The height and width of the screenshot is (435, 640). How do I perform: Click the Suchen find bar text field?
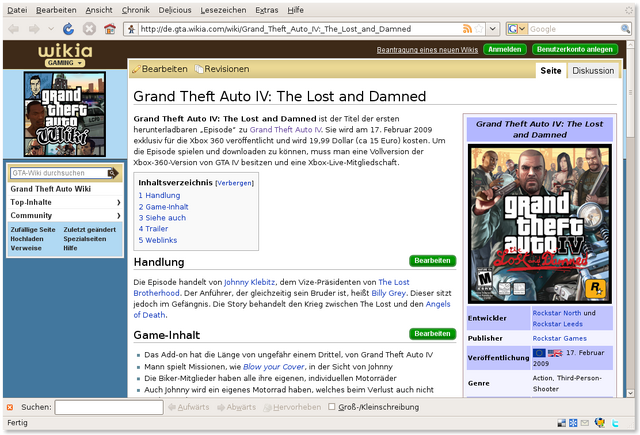[x=109, y=407]
